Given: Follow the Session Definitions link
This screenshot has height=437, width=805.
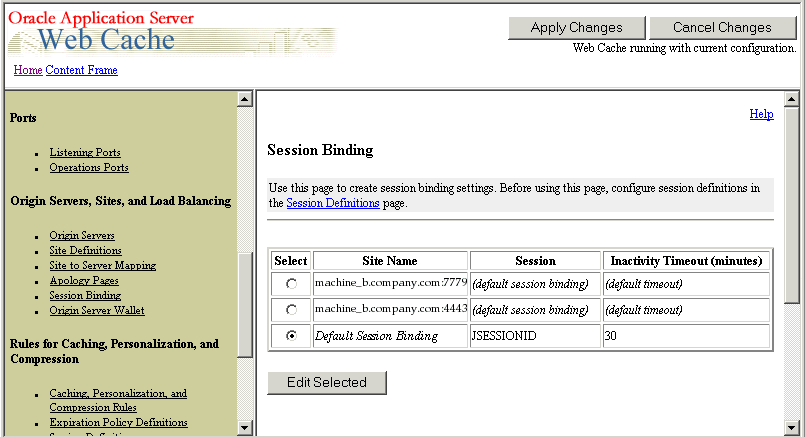Looking at the screenshot, I should click(x=333, y=203).
